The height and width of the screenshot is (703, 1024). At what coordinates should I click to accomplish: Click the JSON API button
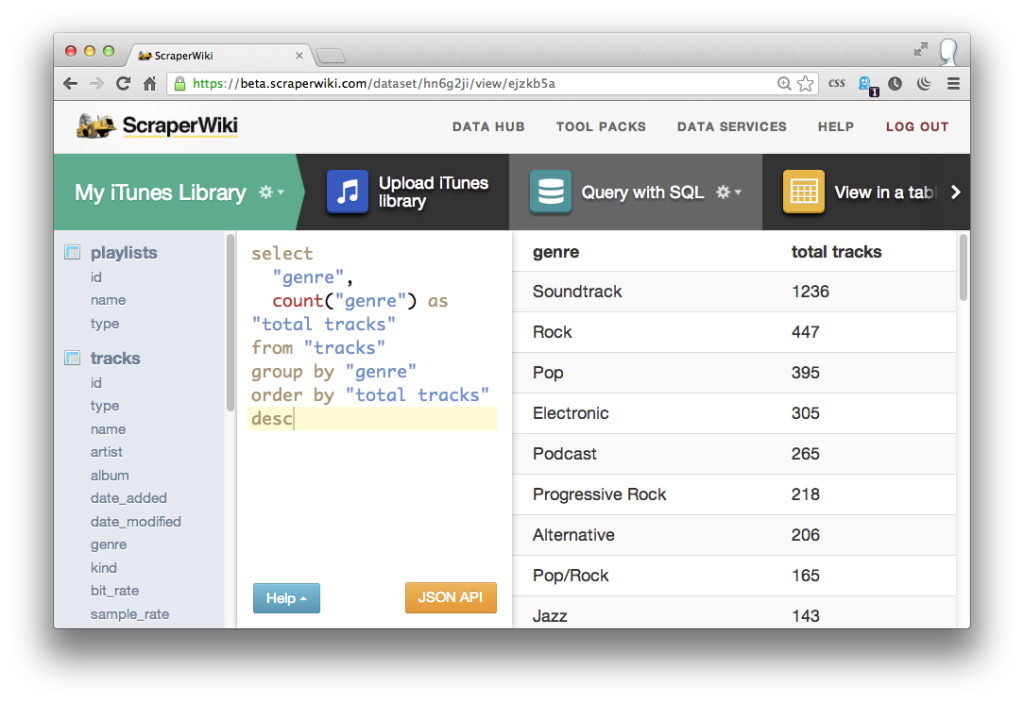point(450,597)
